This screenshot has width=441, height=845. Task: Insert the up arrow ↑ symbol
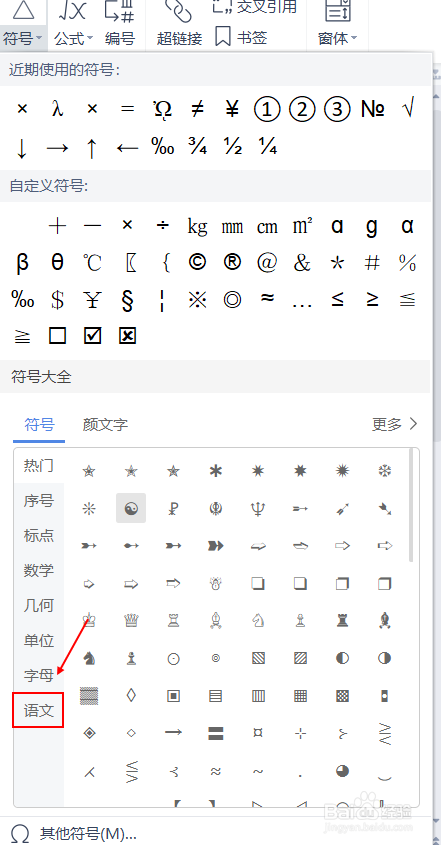pos(92,148)
